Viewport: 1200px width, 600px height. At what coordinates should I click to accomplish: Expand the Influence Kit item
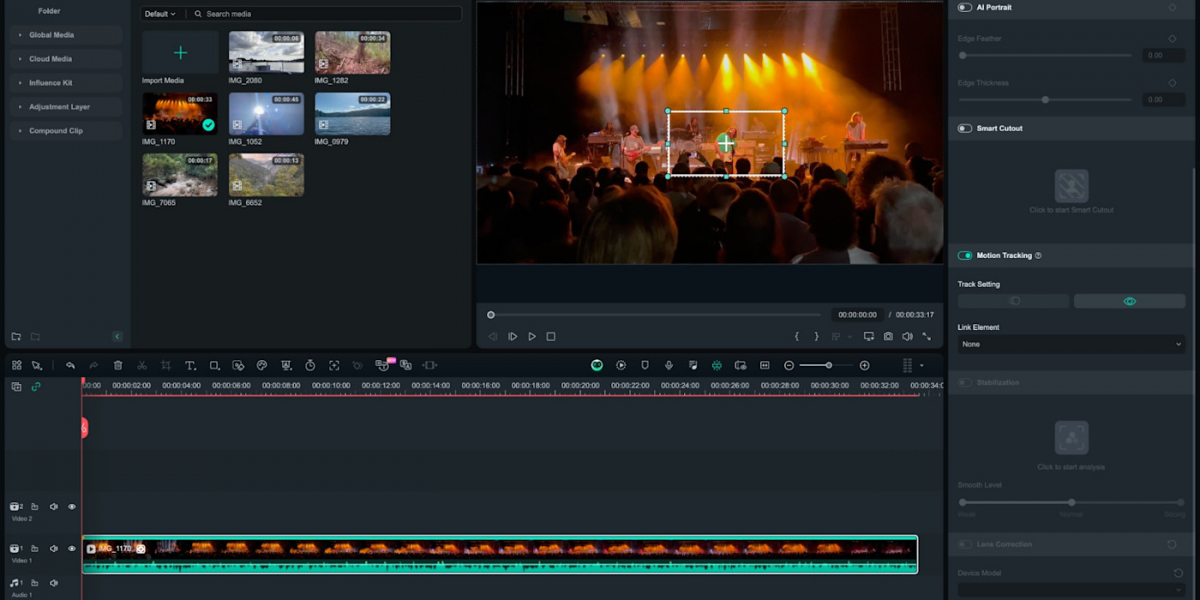pos(65,83)
